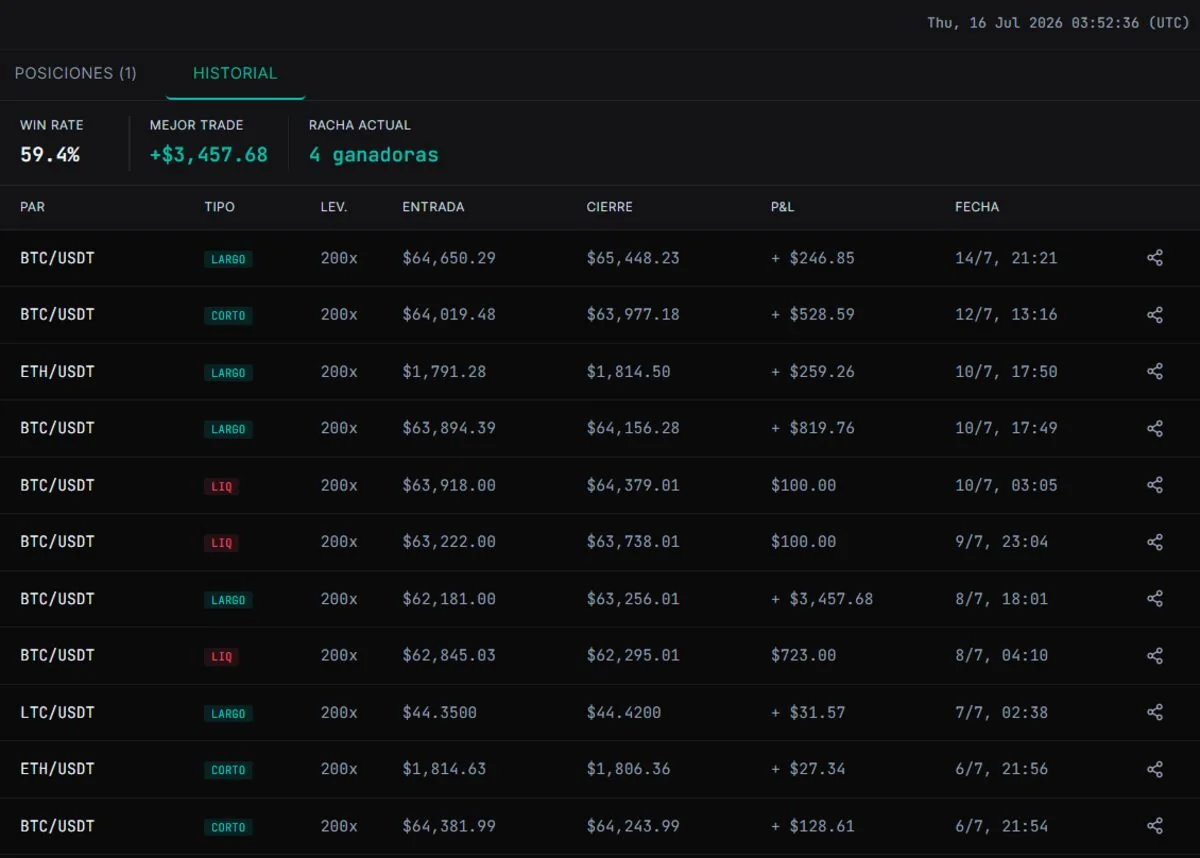Select CORTO badge on the 12/7 BTC row

(228, 316)
